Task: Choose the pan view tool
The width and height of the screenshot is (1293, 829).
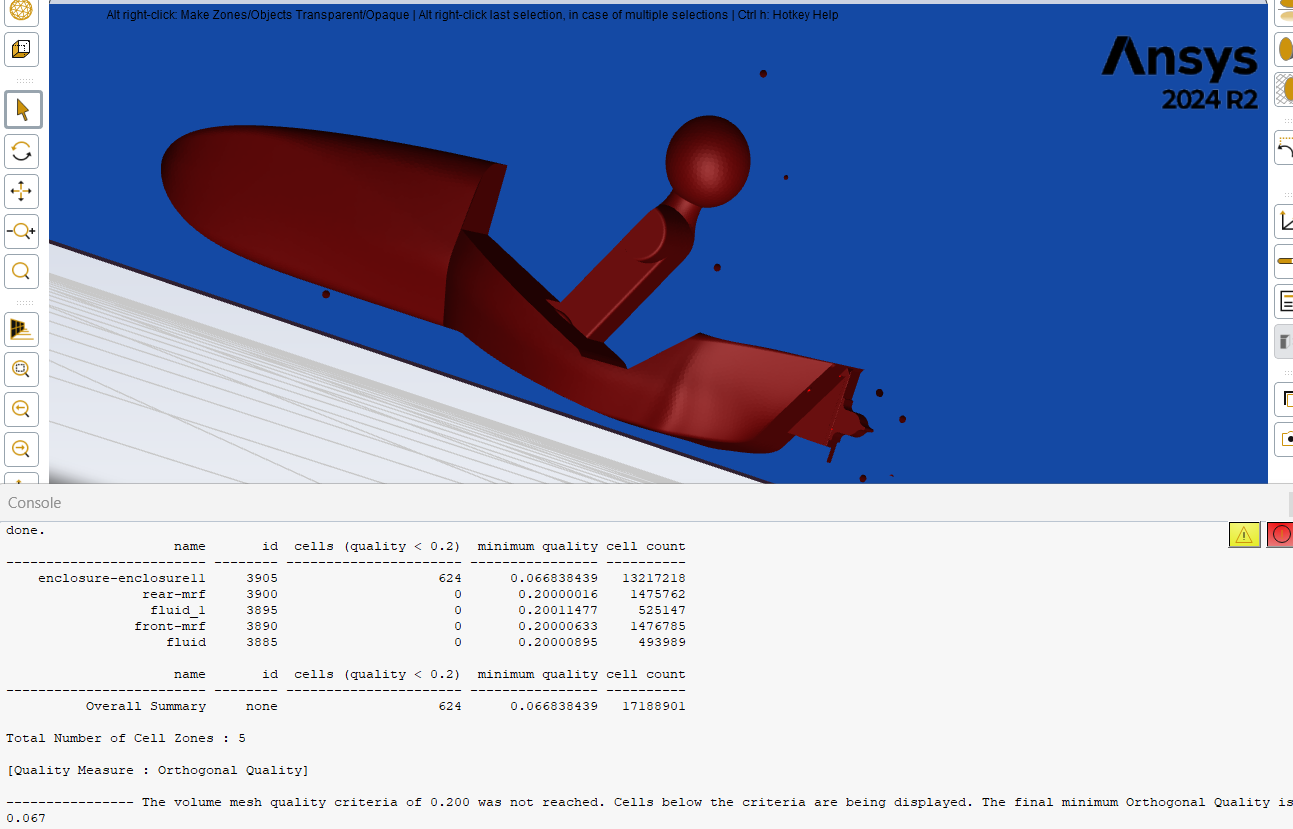Action: [22, 191]
